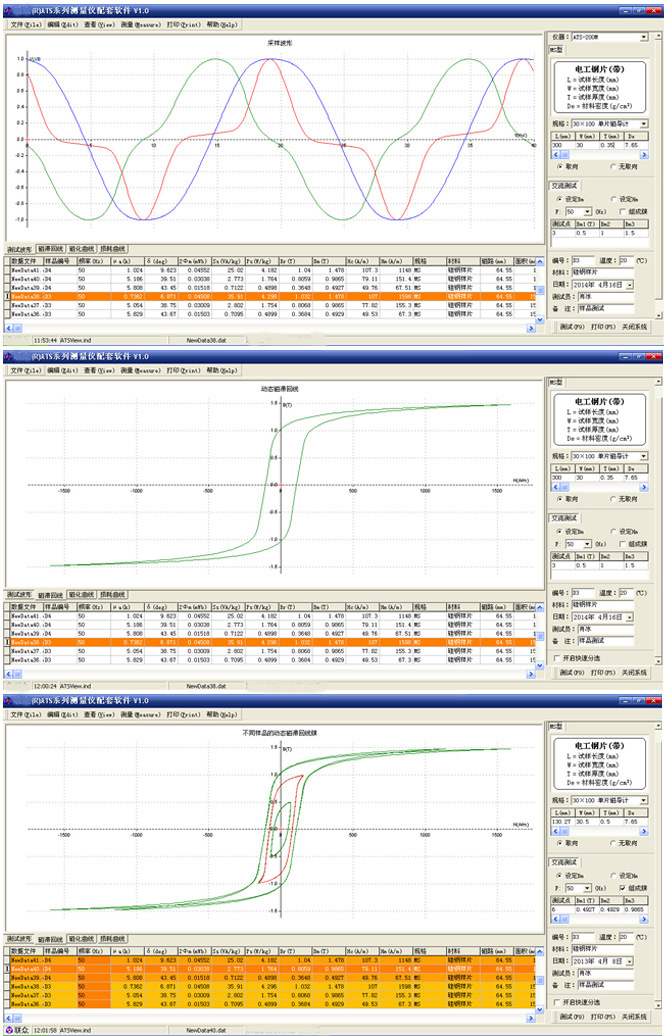Open 帮助(Help) menu in bottom window
666x1036 pixels.
222,715
